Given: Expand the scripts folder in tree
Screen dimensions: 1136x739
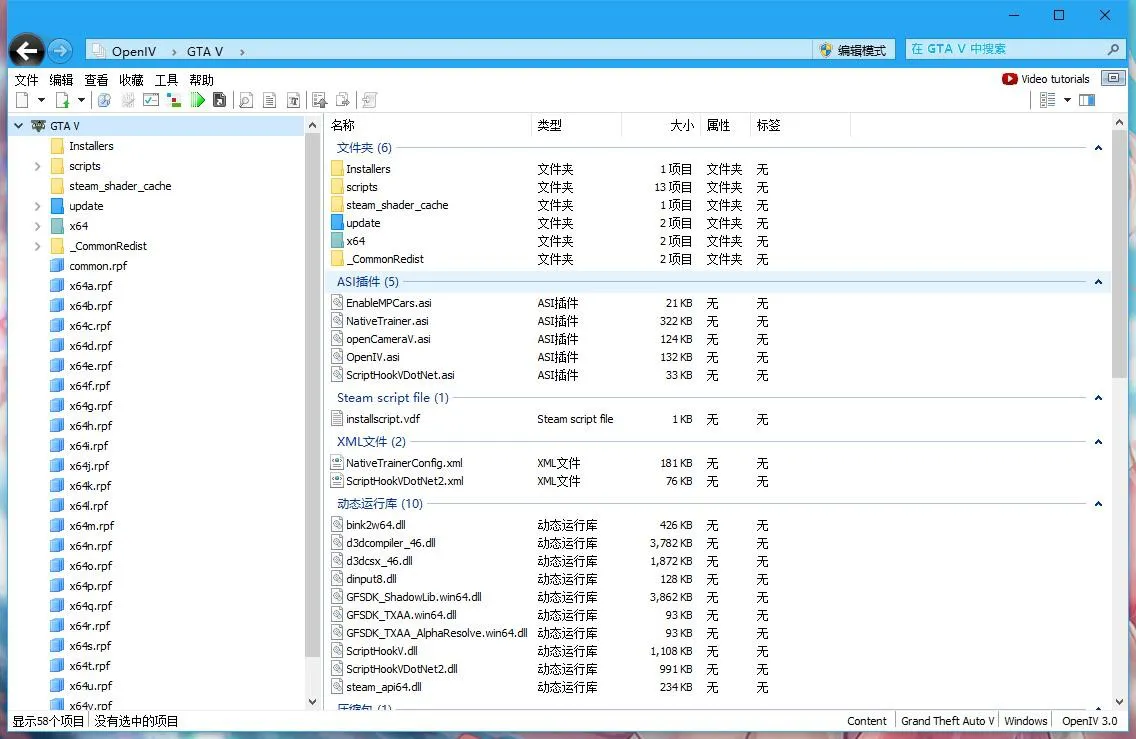Looking at the screenshot, I should pos(37,166).
